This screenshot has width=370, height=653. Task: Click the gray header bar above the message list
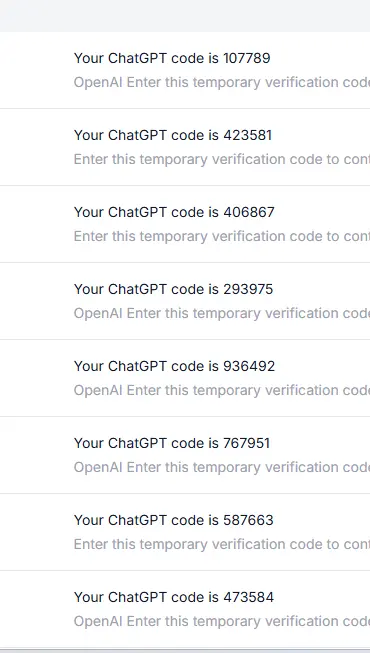185,16
